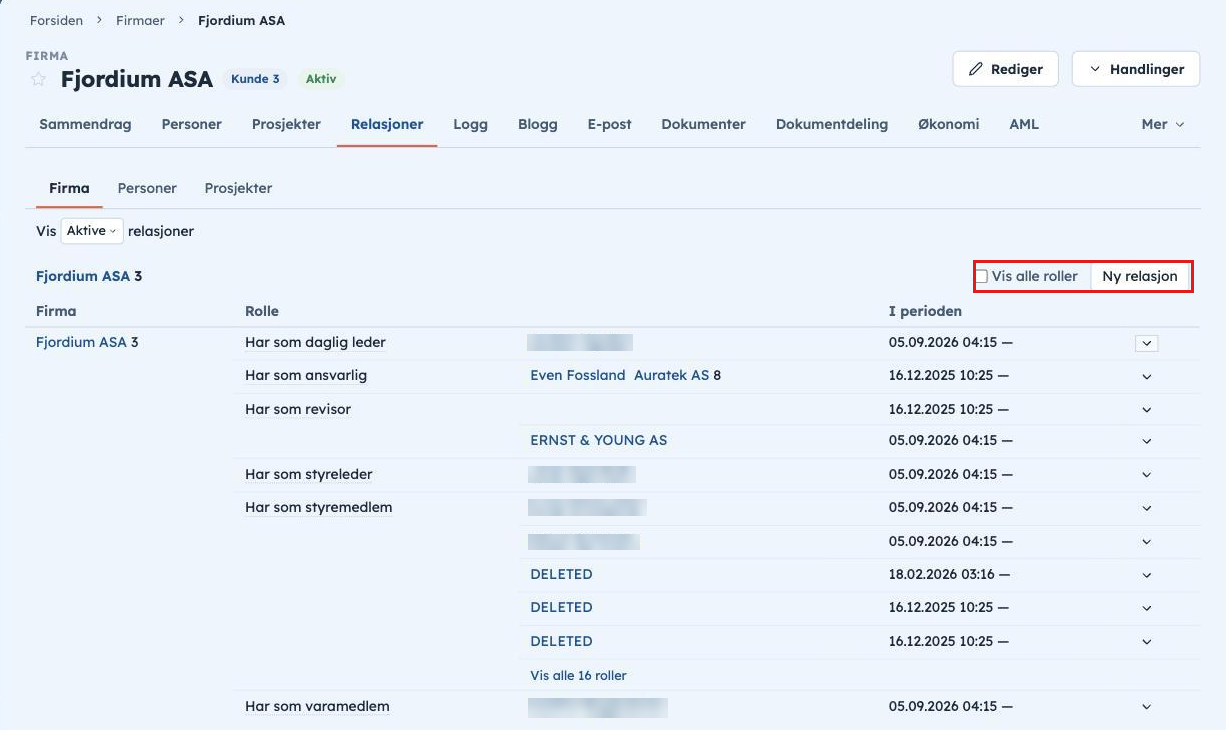Open Firmaer in the breadcrumb
The height and width of the screenshot is (730, 1226).
(140, 20)
